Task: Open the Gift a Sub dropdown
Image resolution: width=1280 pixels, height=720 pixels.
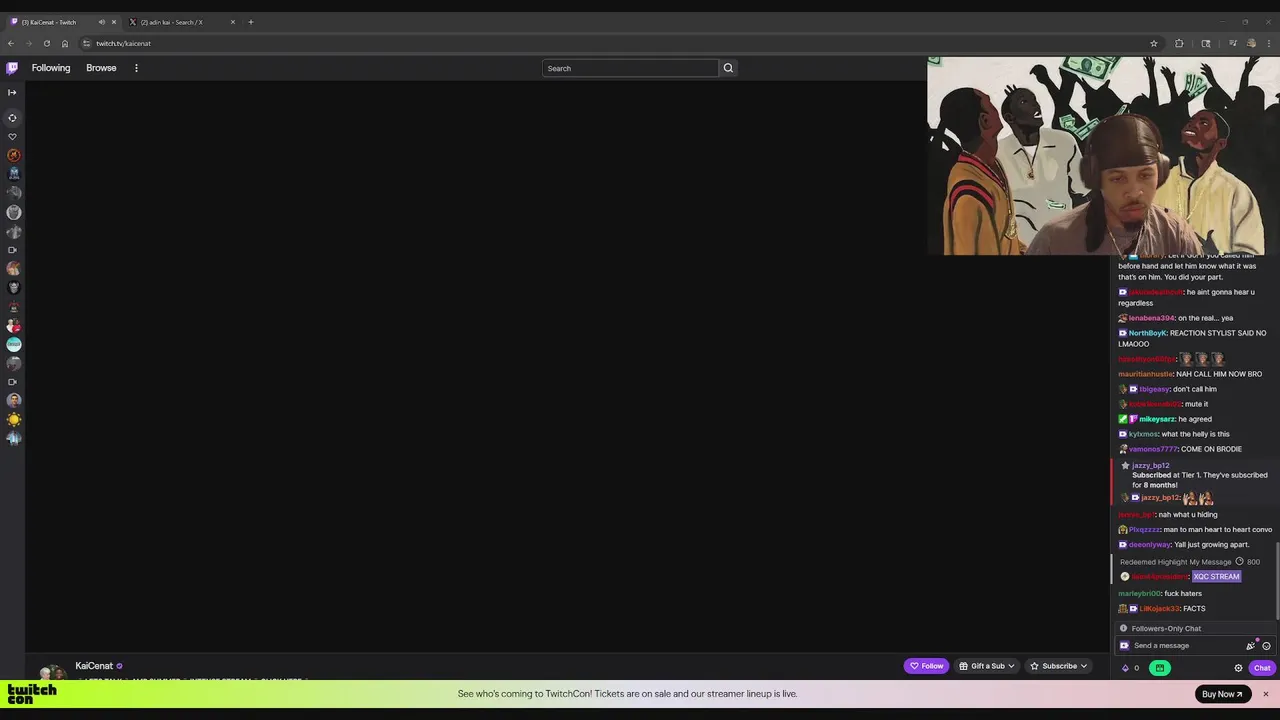Action: coord(987,666)
